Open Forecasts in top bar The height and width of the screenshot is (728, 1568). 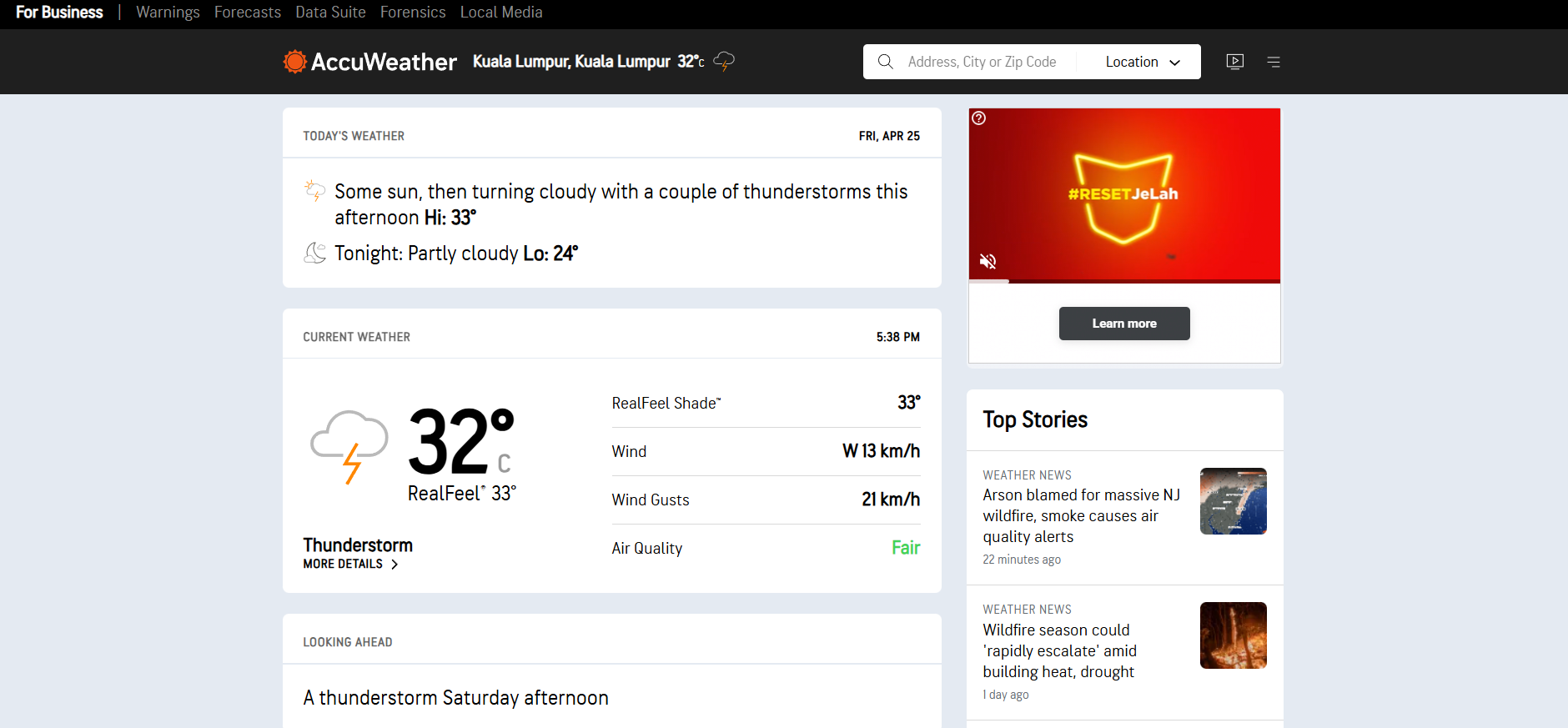248,13
